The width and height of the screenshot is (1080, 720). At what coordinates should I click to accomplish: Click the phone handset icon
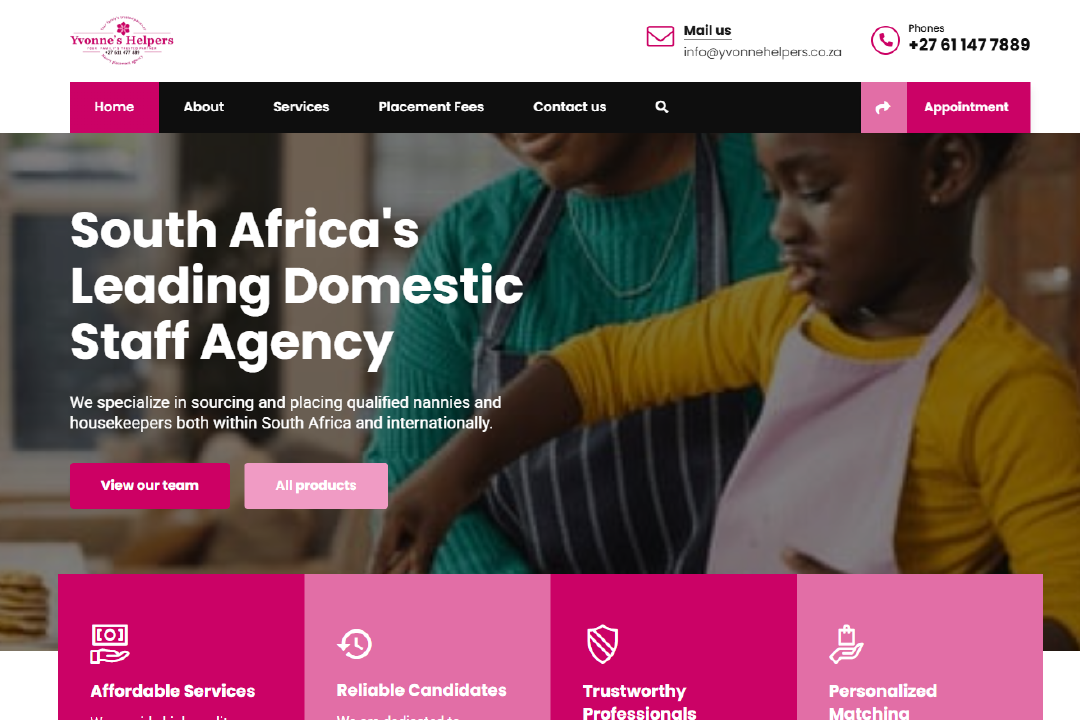885,40
